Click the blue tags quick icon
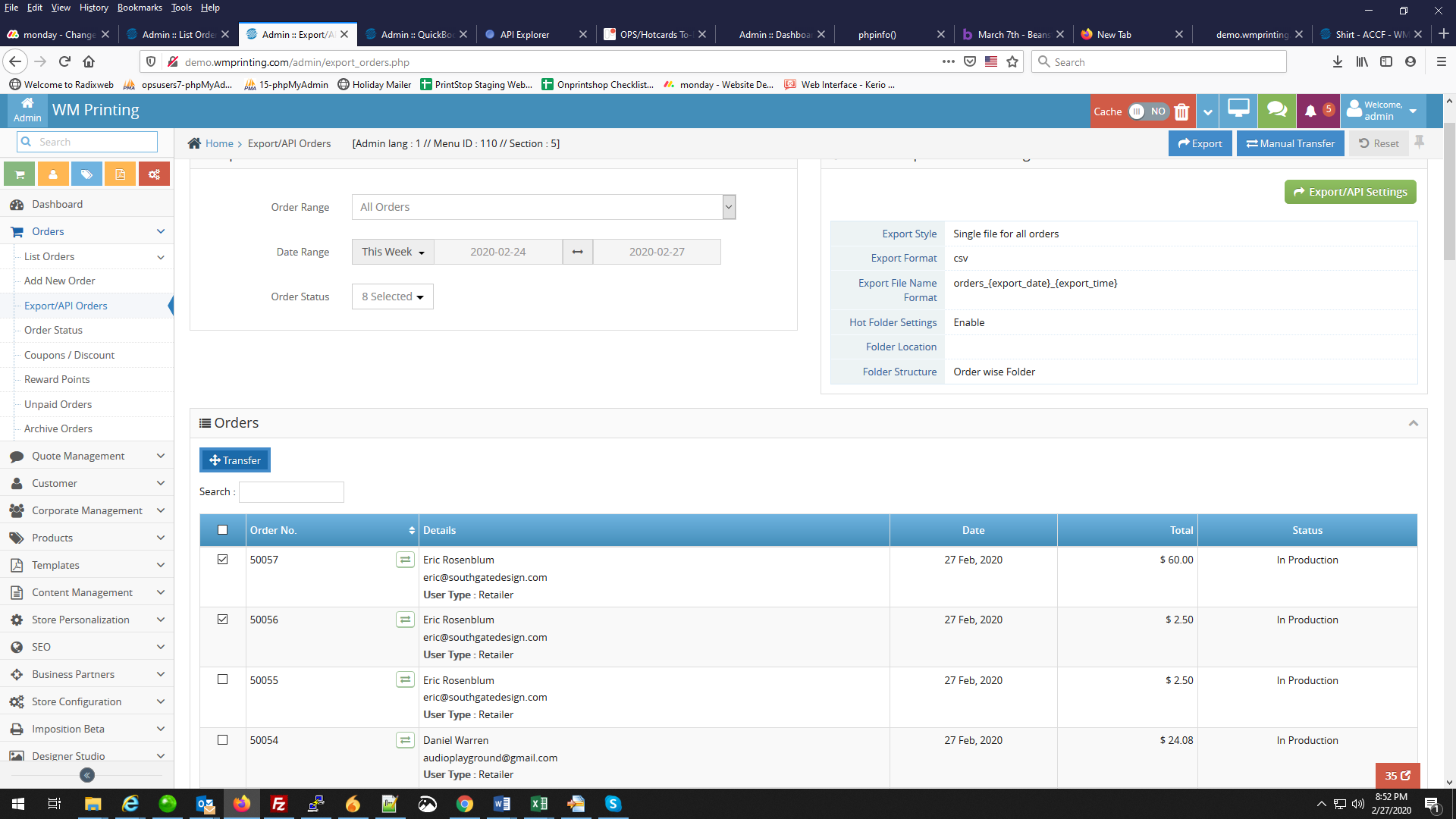 pyautogui.click(x=86, y=174)
